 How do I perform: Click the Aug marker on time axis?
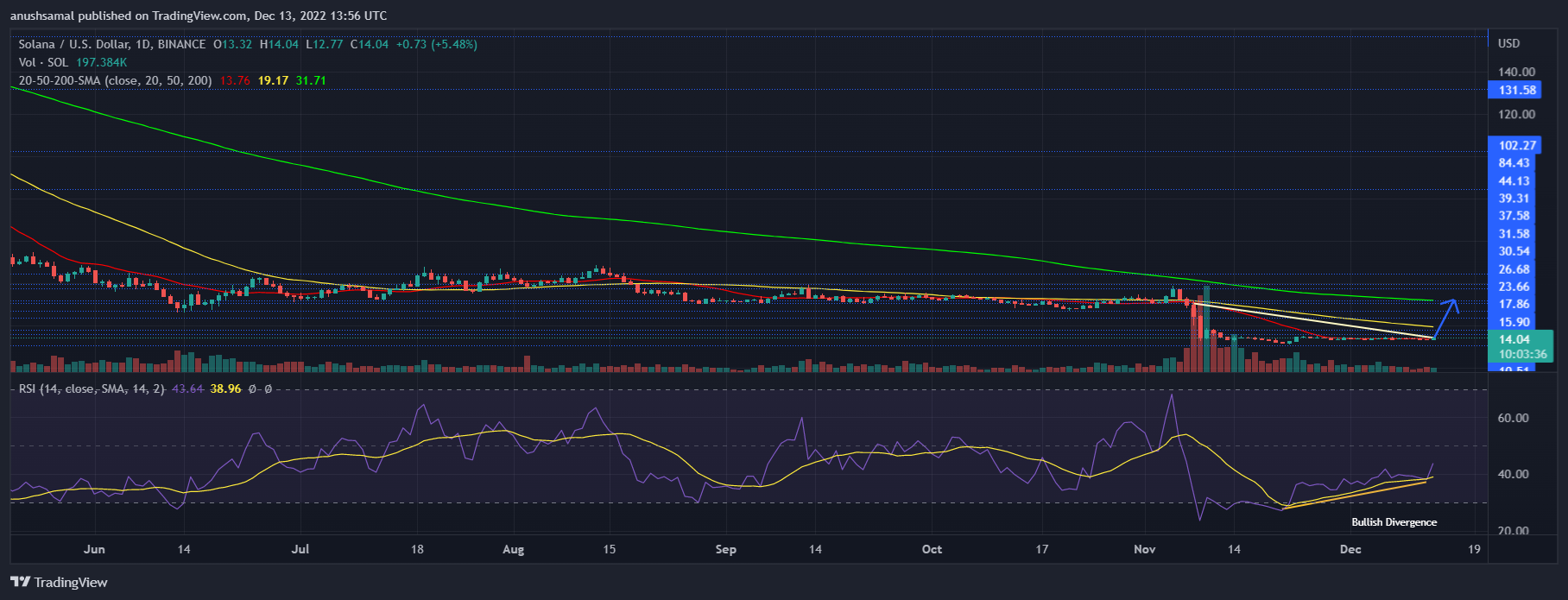coord(513,549)
